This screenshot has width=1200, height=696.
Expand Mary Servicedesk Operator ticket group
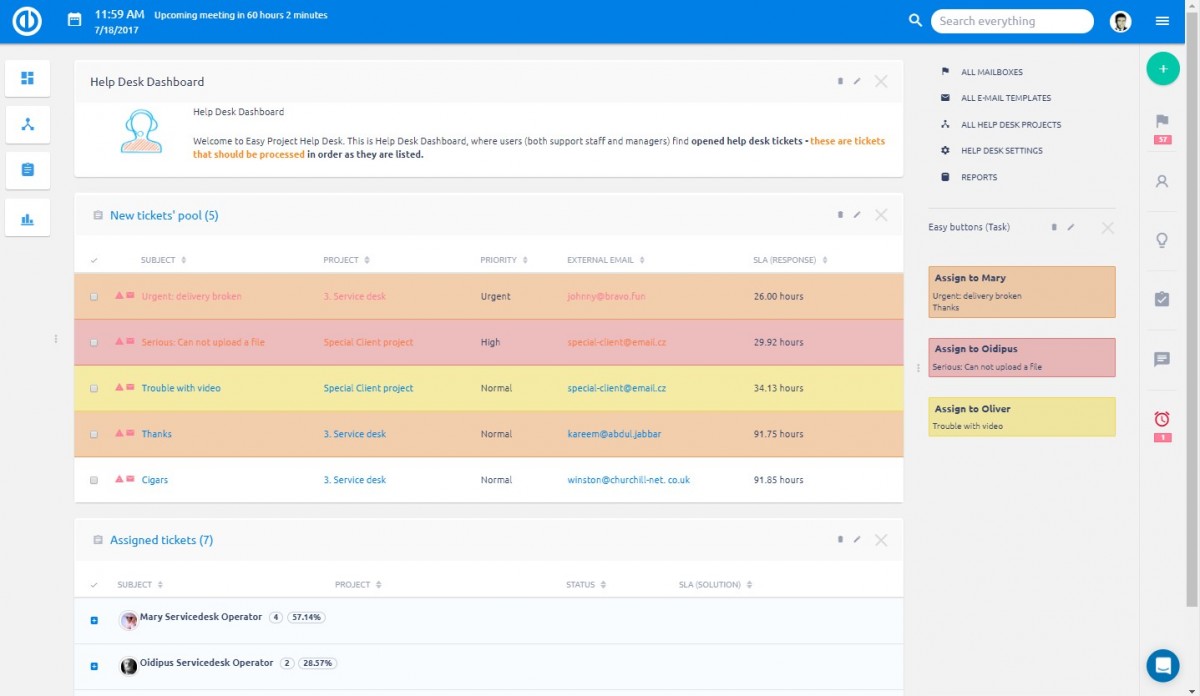pyautogui.click(x=94, y=621)
